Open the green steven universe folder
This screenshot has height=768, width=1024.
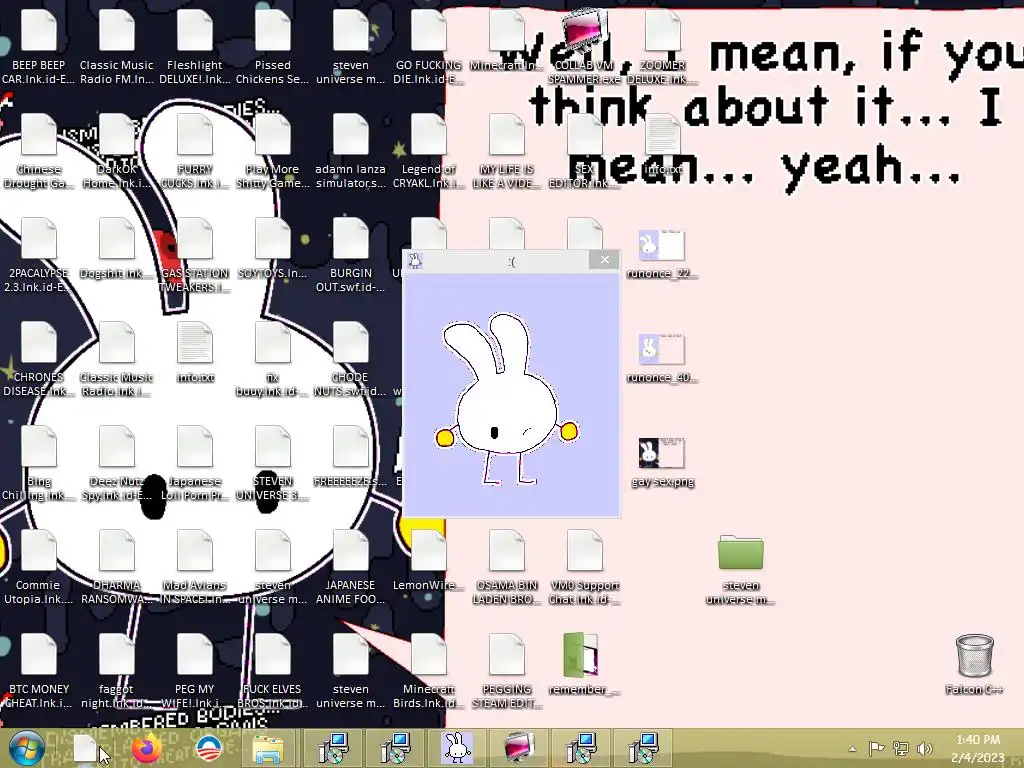coord(741,568)
